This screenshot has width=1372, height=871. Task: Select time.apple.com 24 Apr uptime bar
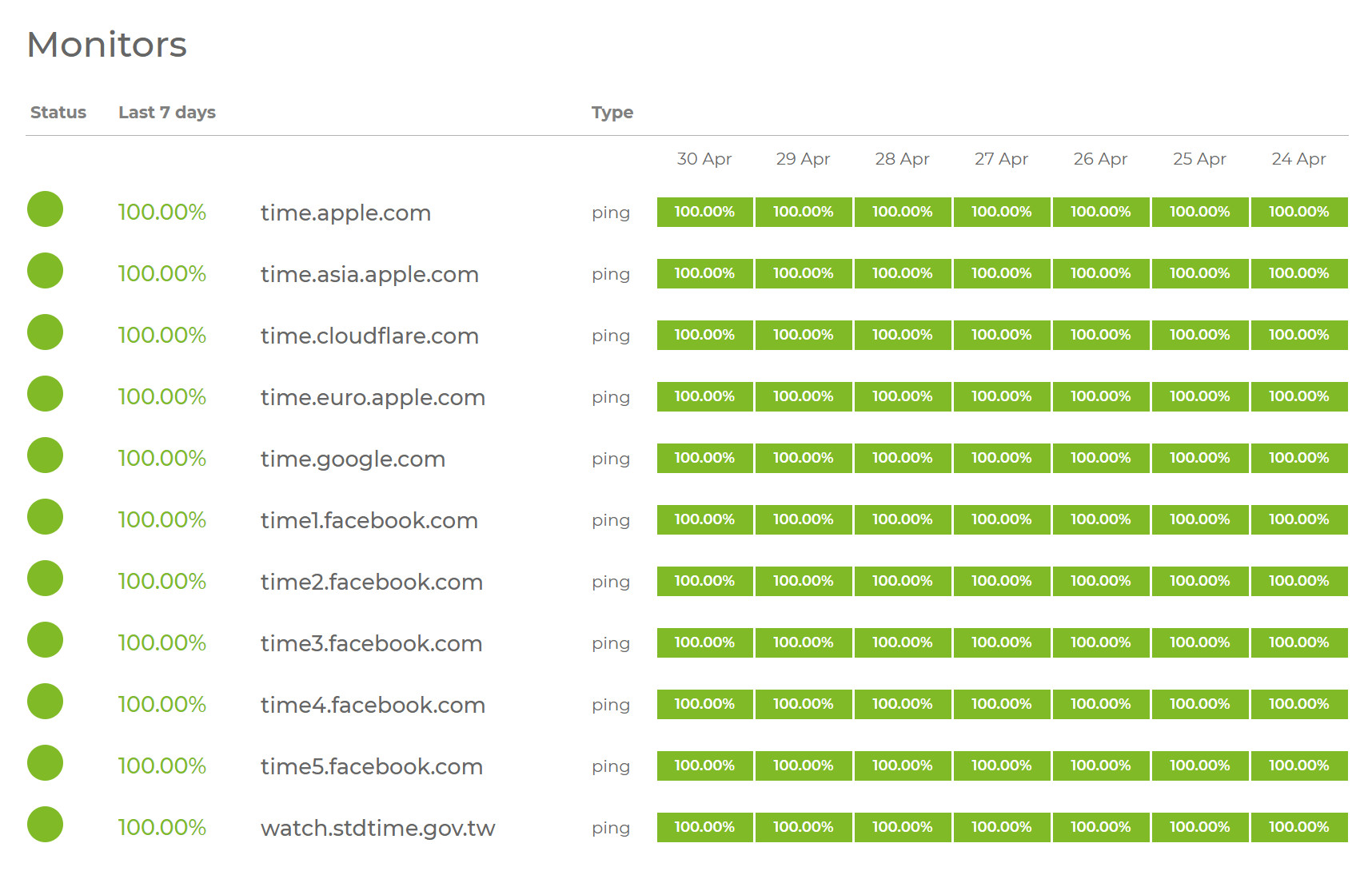(1300, 212)
